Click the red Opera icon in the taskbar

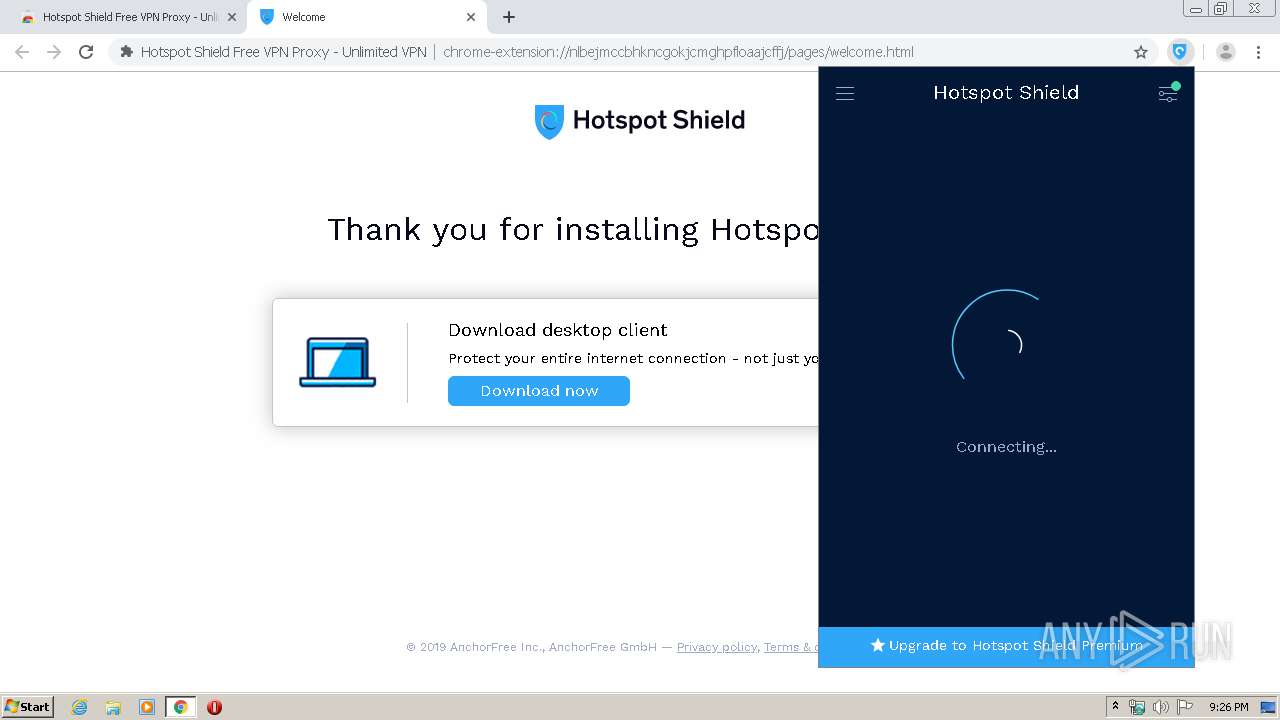214,707
